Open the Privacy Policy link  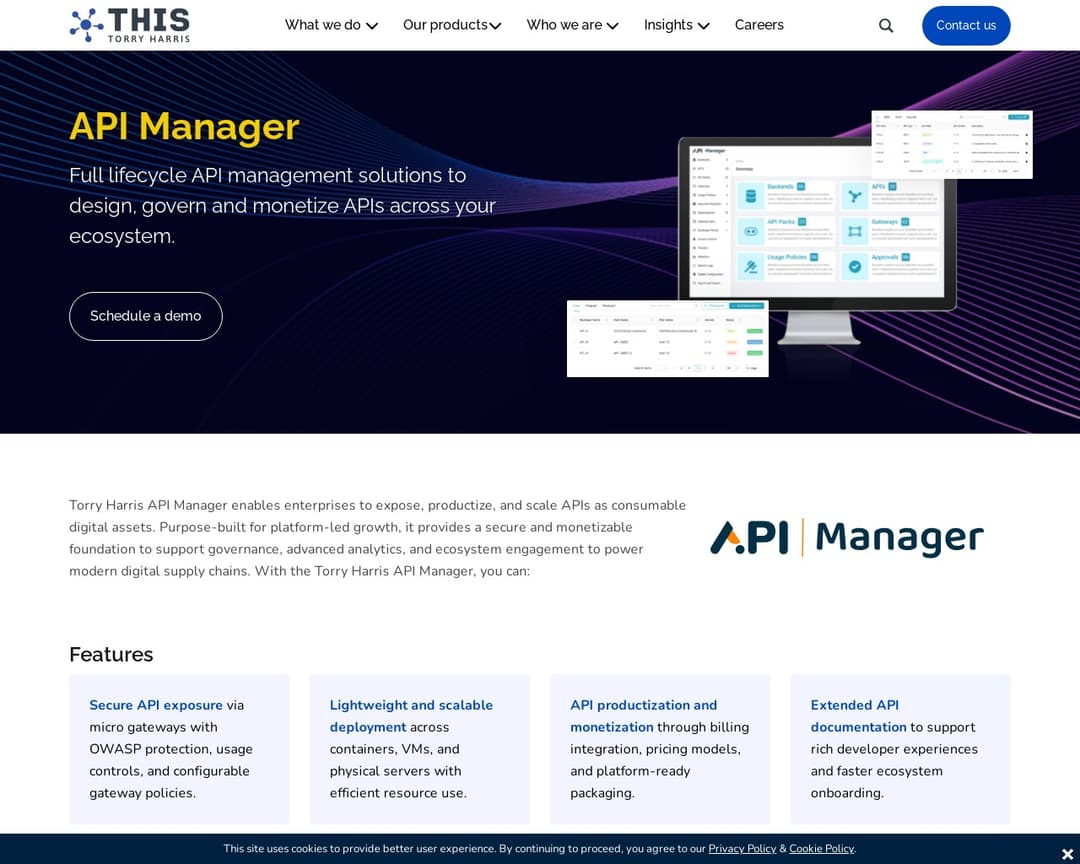pyautogui.click(x=742, y=849)
